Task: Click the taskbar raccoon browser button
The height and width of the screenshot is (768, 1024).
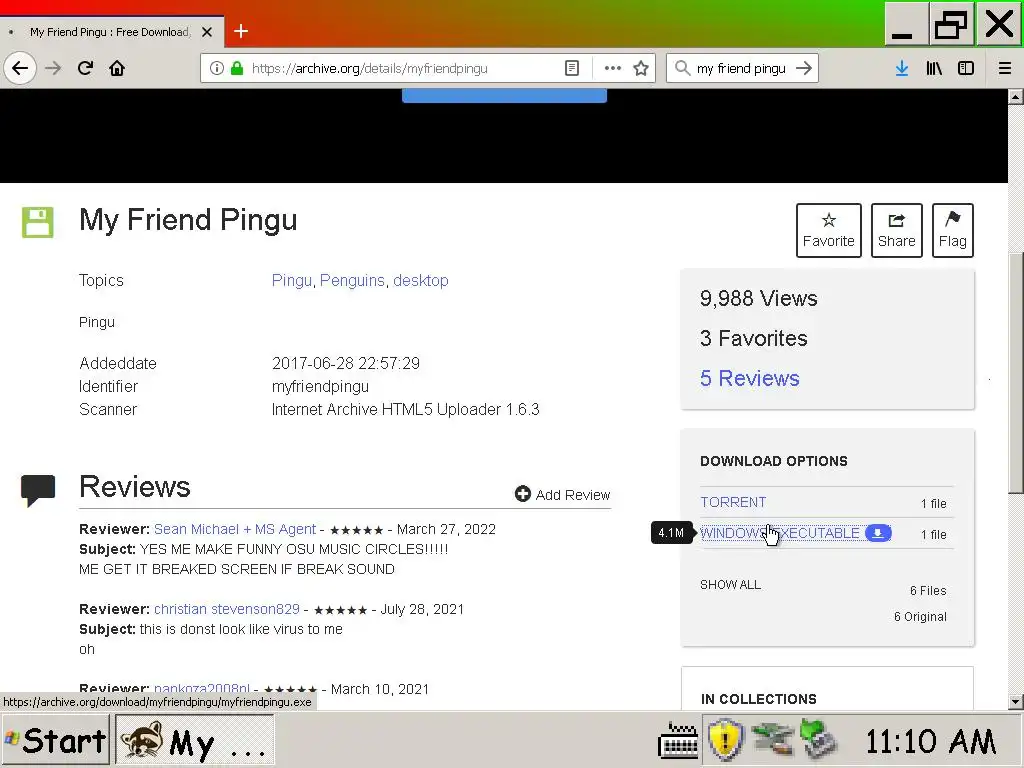Action: click(195, 740)
